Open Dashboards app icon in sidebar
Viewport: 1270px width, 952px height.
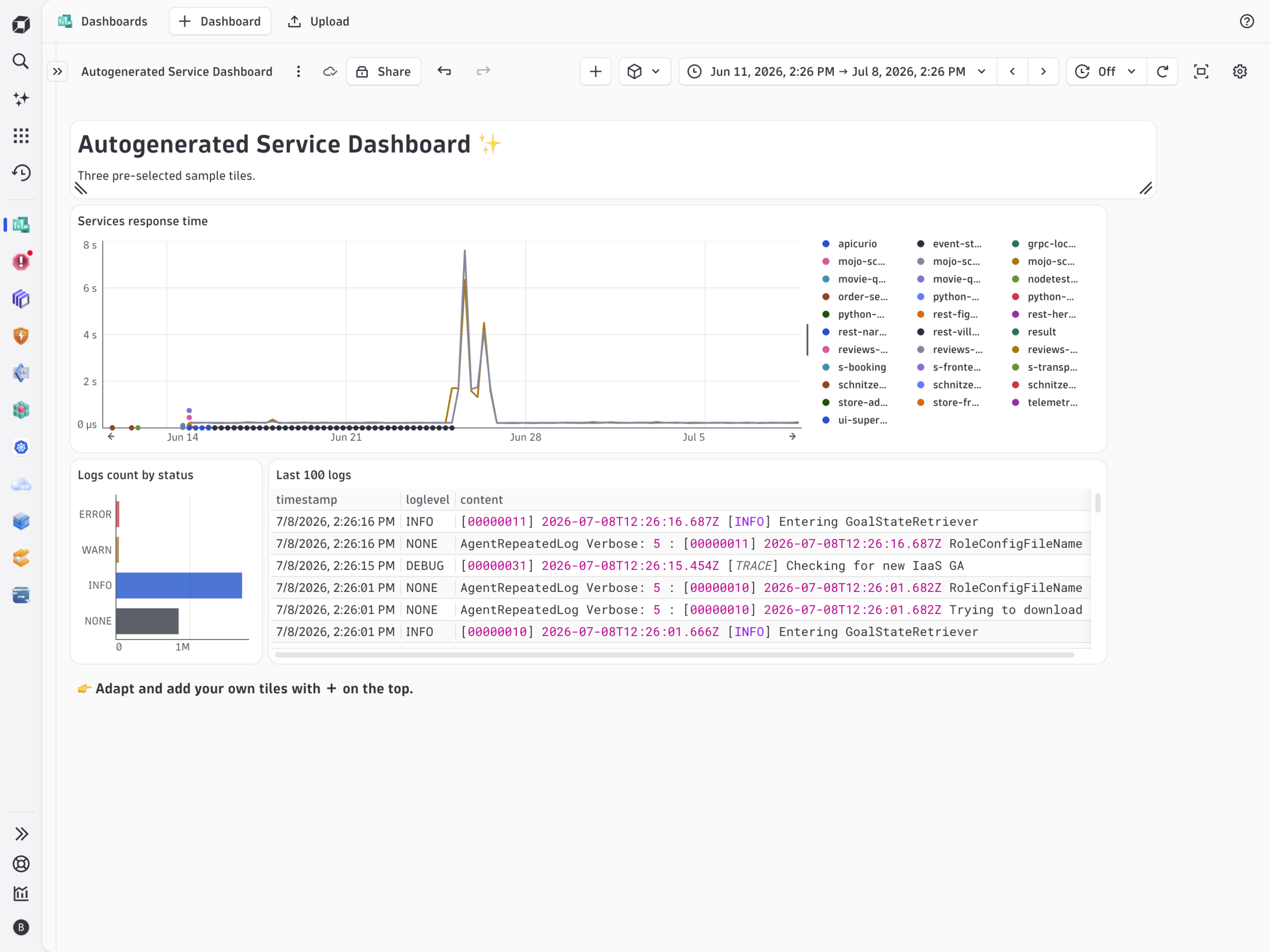coord(21,225)
